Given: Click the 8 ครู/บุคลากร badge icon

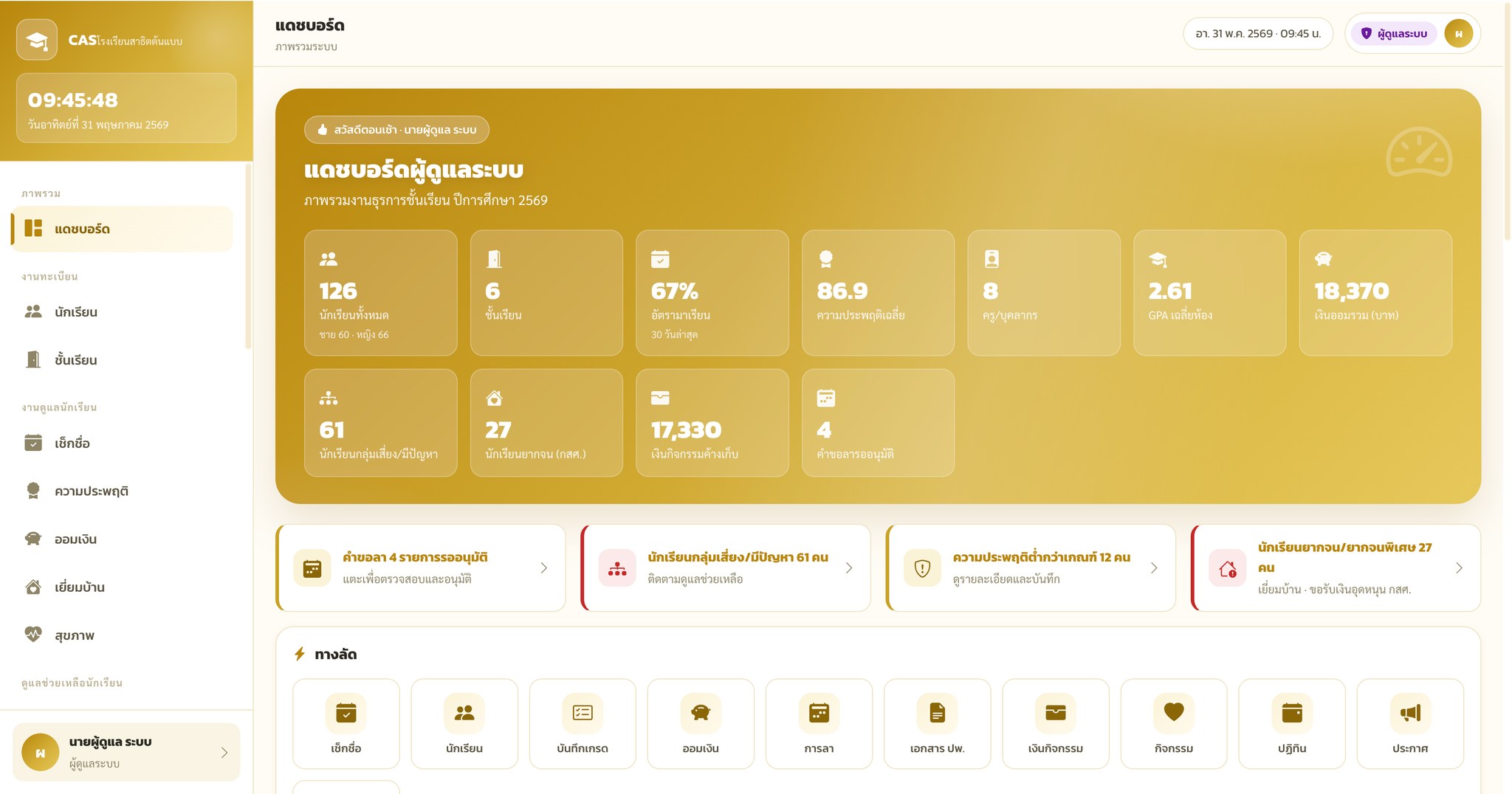Looking at the screenshot, I should (992, 259).
